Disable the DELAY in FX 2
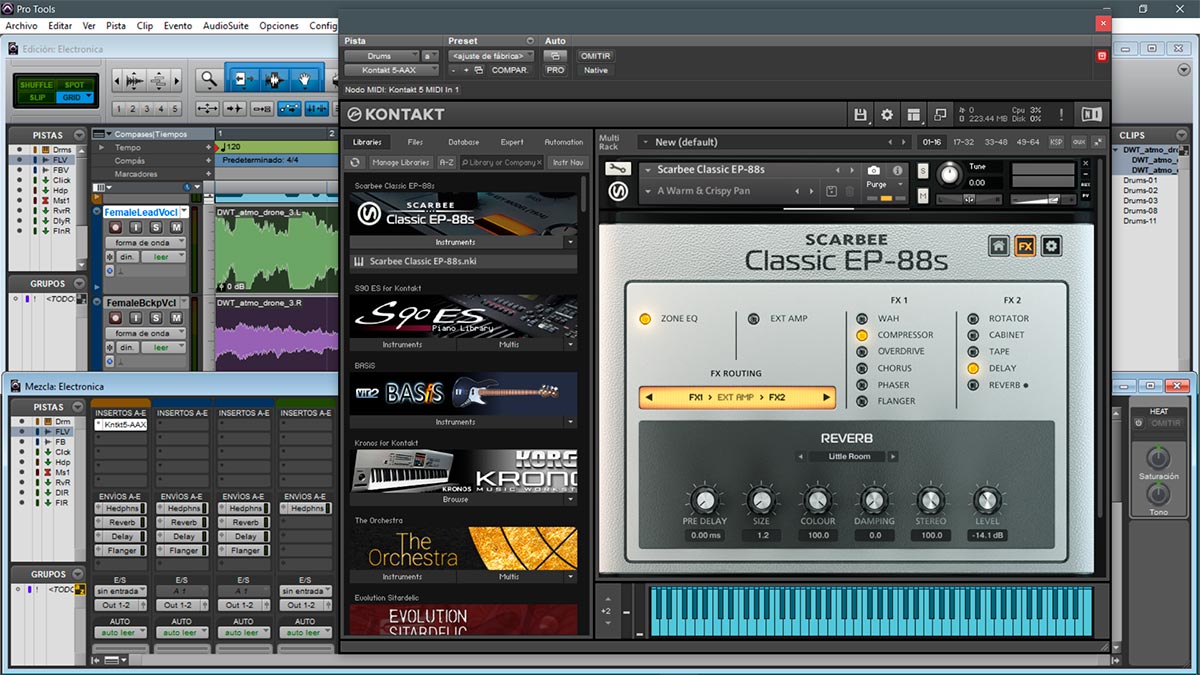Screen dimensions: 1200x675 [973, 368]
